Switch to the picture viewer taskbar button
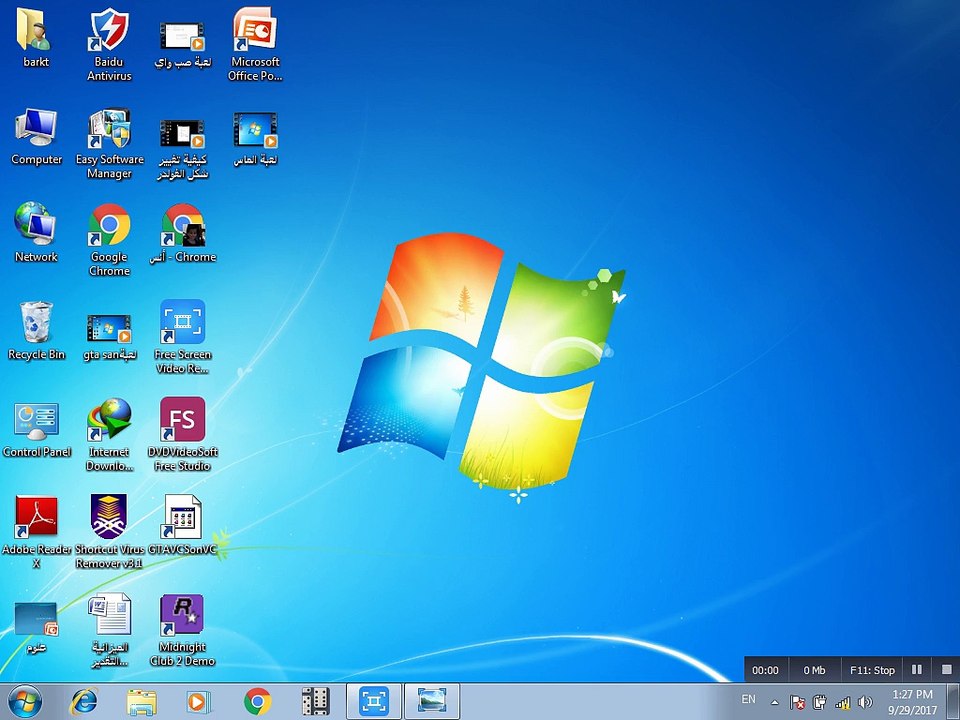This screenshot has height=720, width=960. pyautogui.click(x=432, y=702)
